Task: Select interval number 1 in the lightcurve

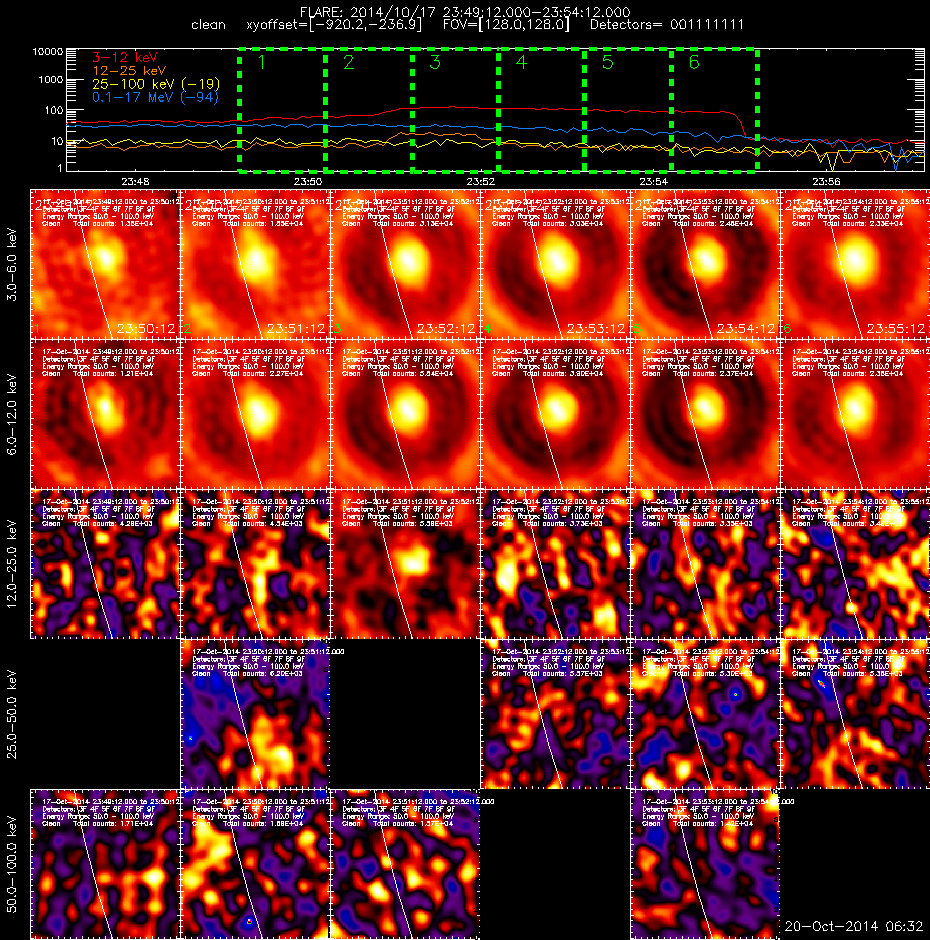Action: [x=261, y=62]
